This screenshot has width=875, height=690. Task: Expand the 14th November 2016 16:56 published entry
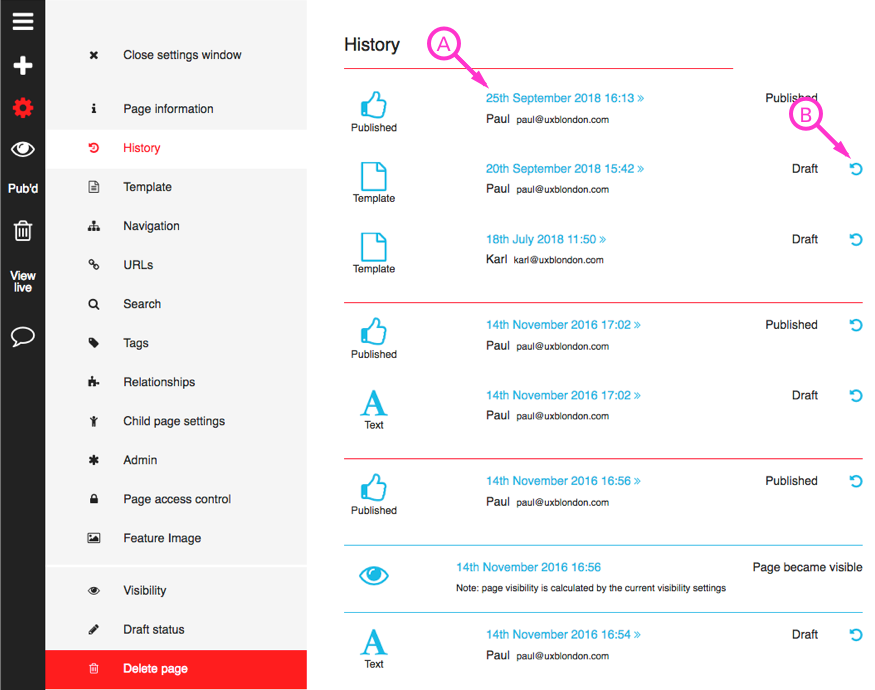point(563,481)
